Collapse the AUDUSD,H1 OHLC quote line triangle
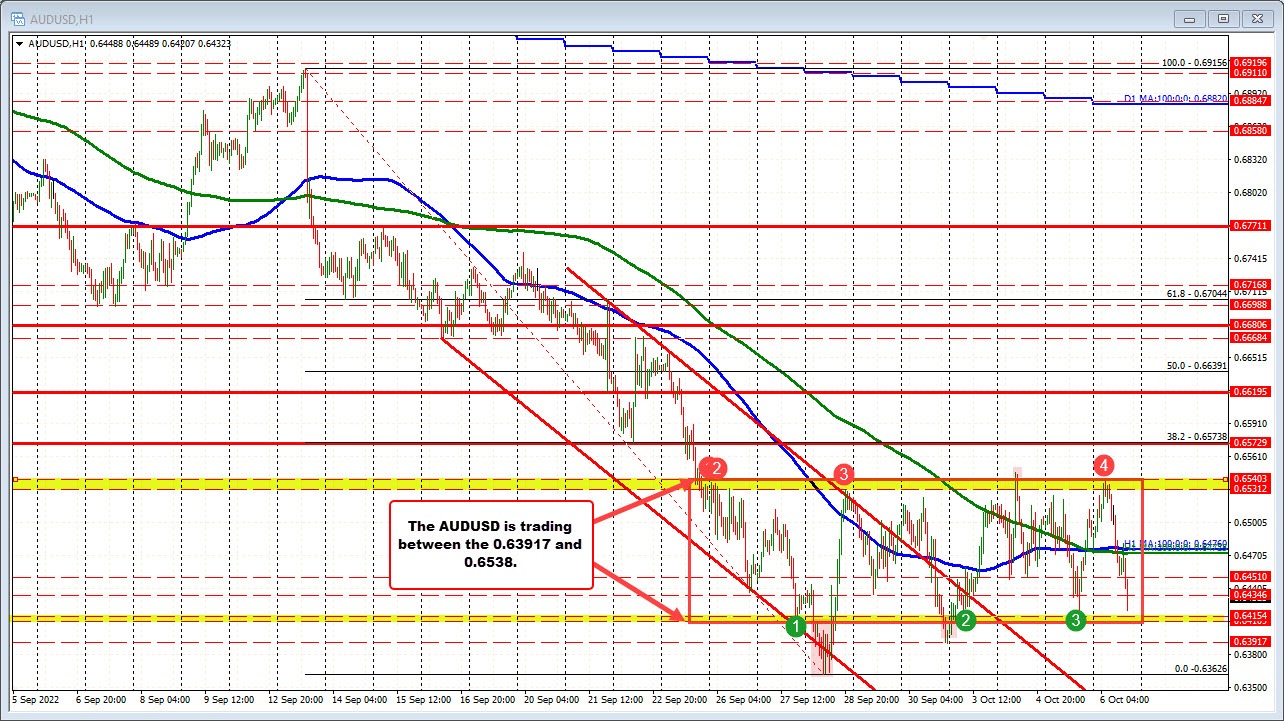1284x721 pixels. coord(19,44)
